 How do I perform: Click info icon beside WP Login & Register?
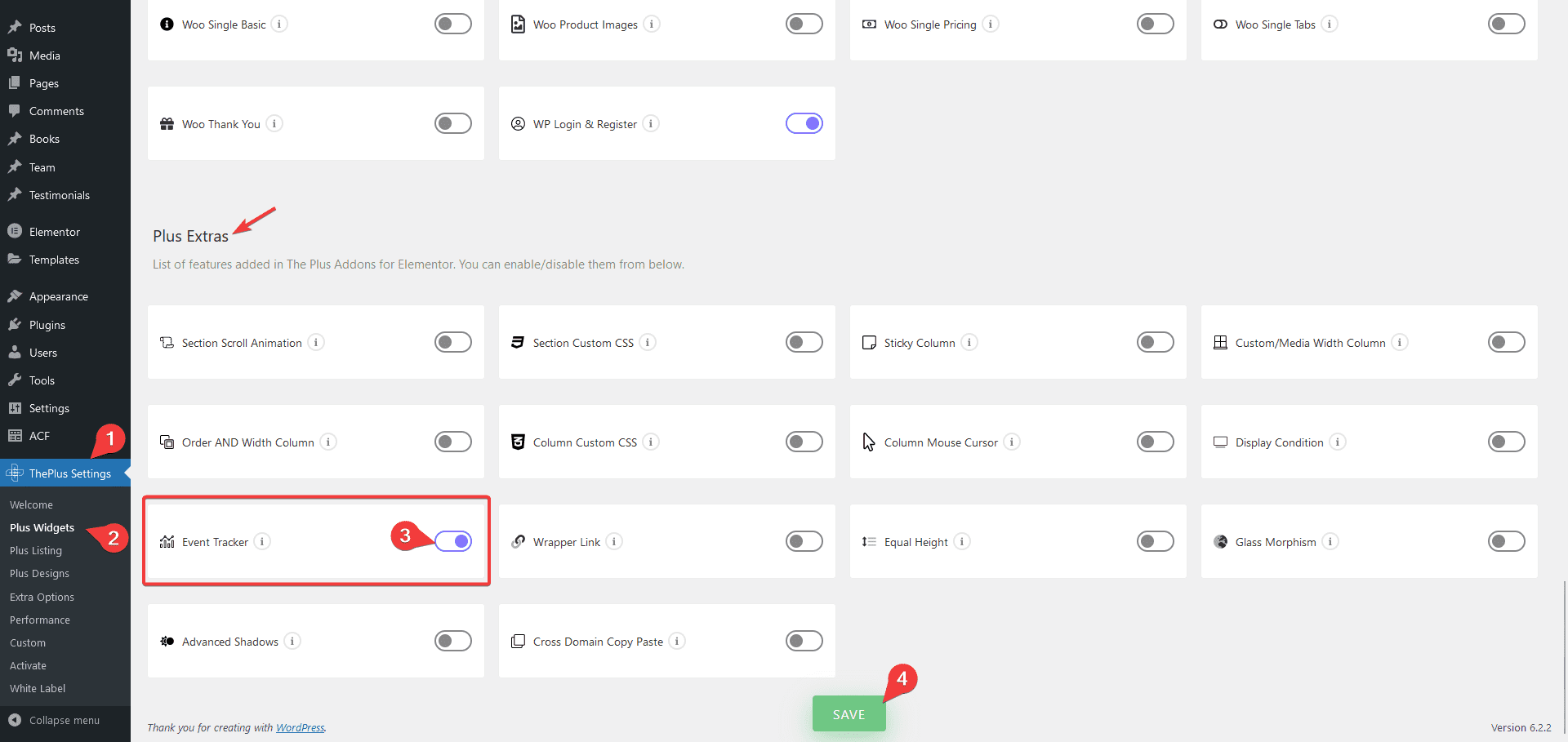[651, 123]
